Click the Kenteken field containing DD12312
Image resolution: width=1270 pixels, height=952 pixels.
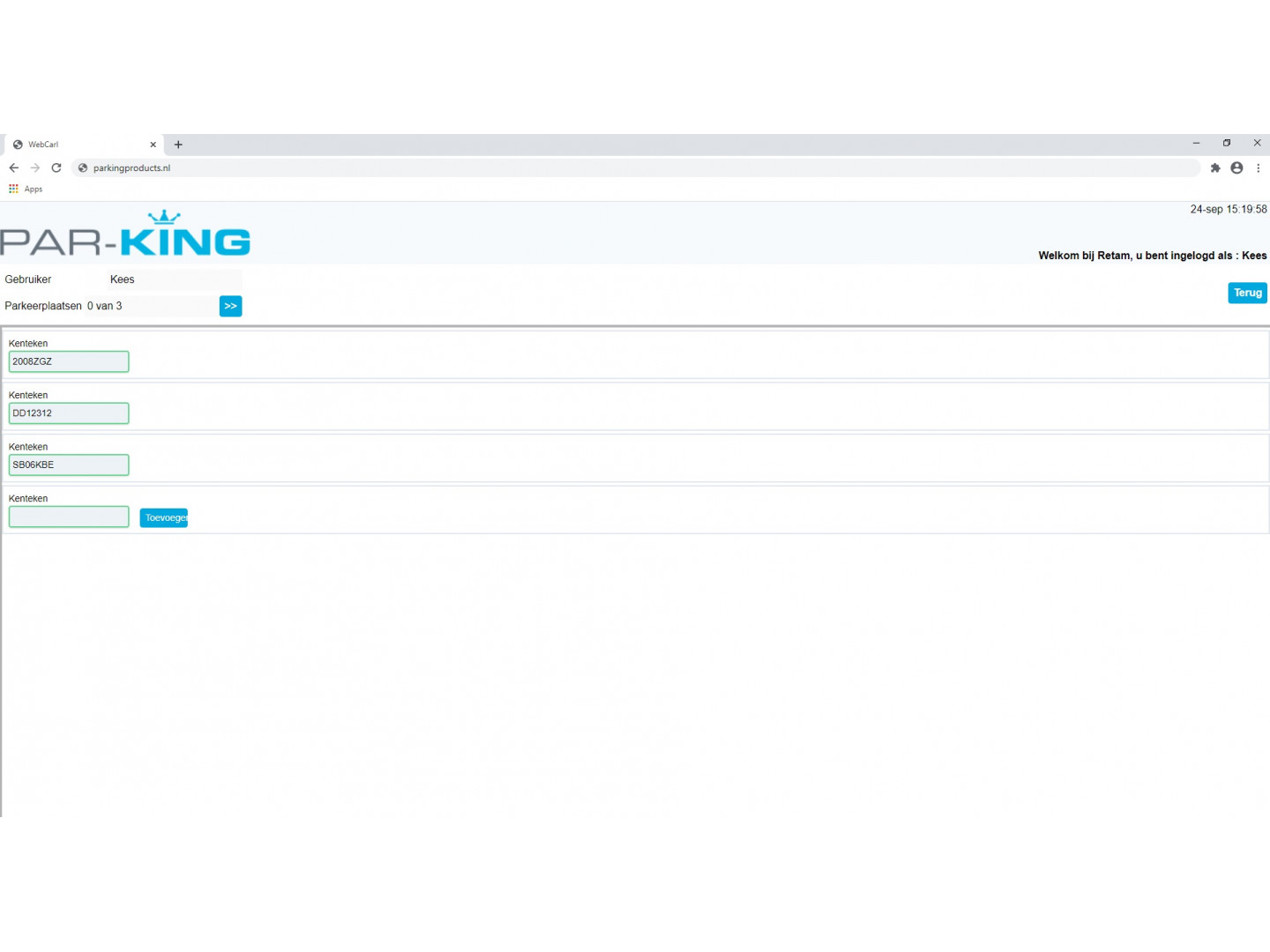click(69, 413)
